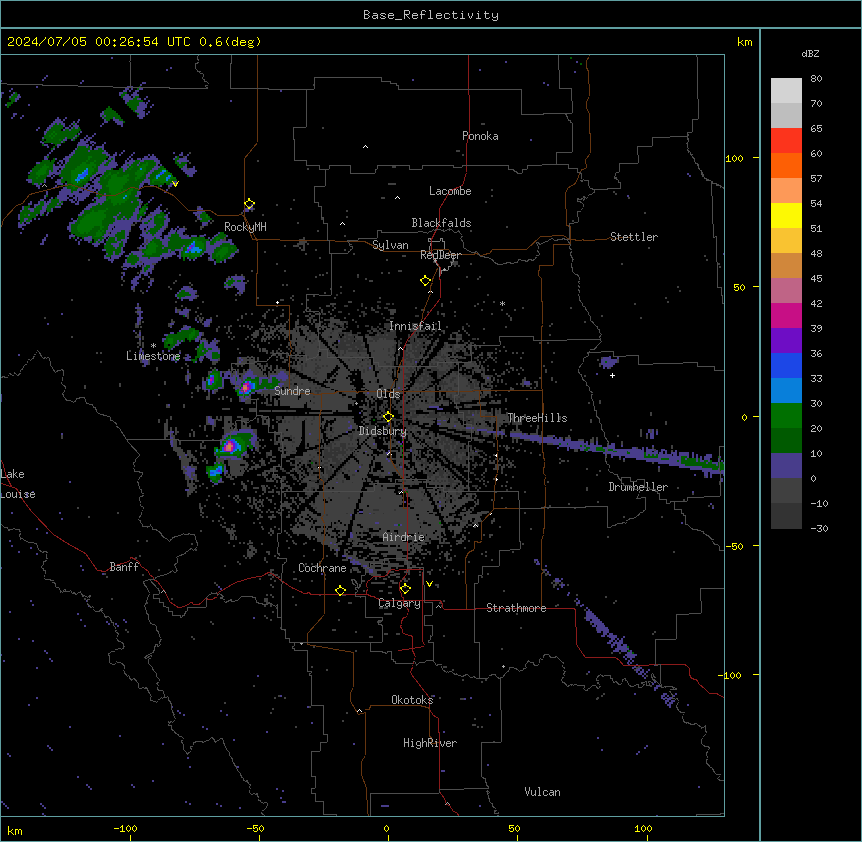
Task: Click the small echo patch north of ThreeHills
Action: coord(609,362)
